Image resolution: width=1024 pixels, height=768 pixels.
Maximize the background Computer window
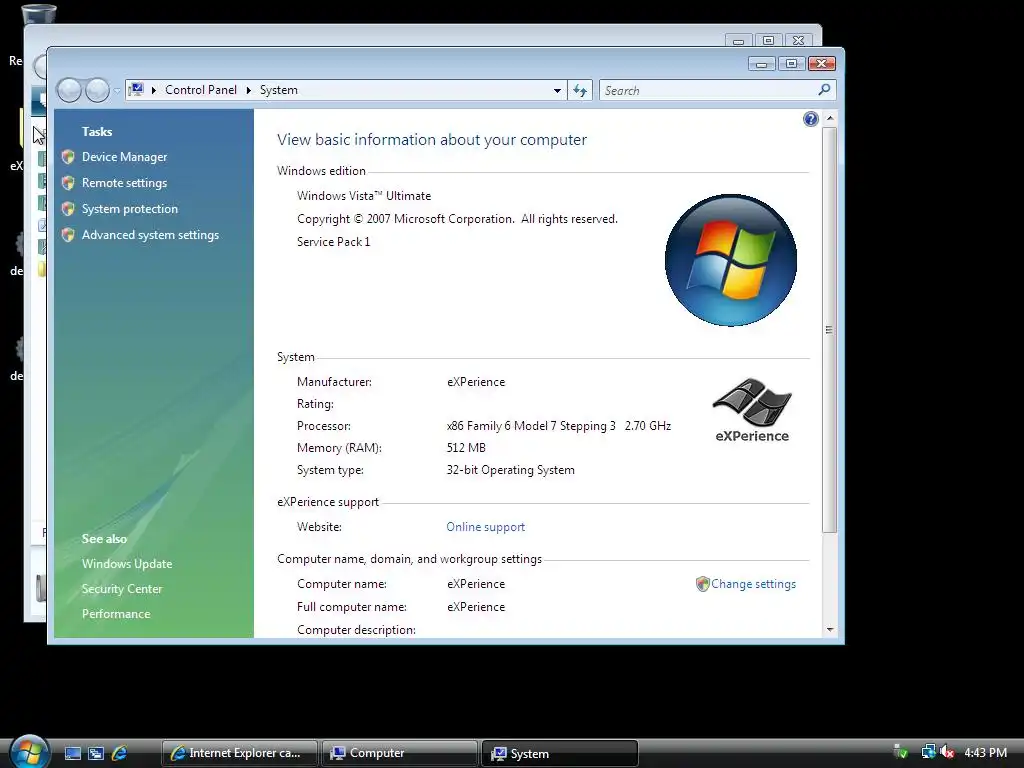[x=769, y=40]
